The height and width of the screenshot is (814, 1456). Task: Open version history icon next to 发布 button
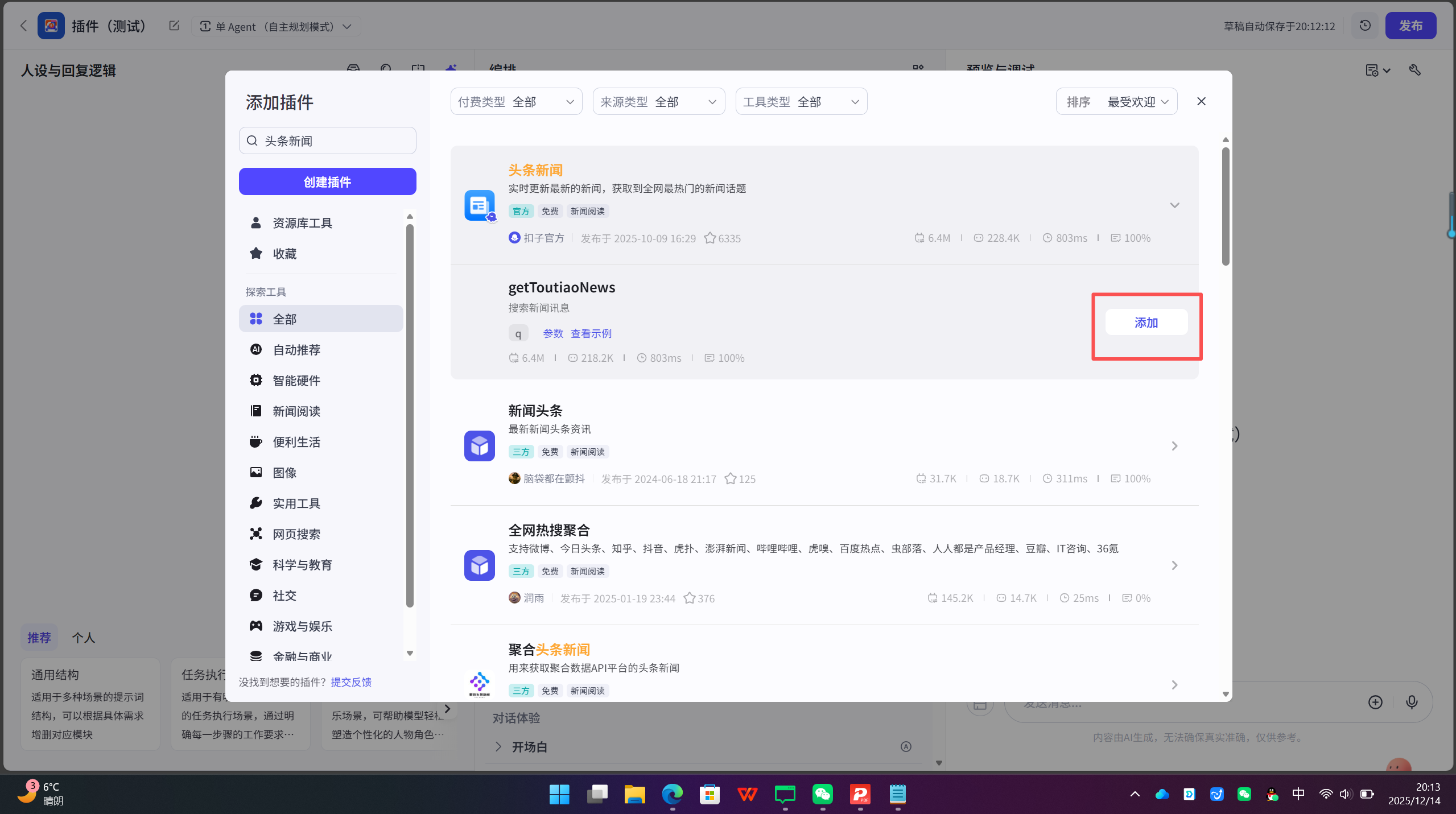coord(1364,25)
